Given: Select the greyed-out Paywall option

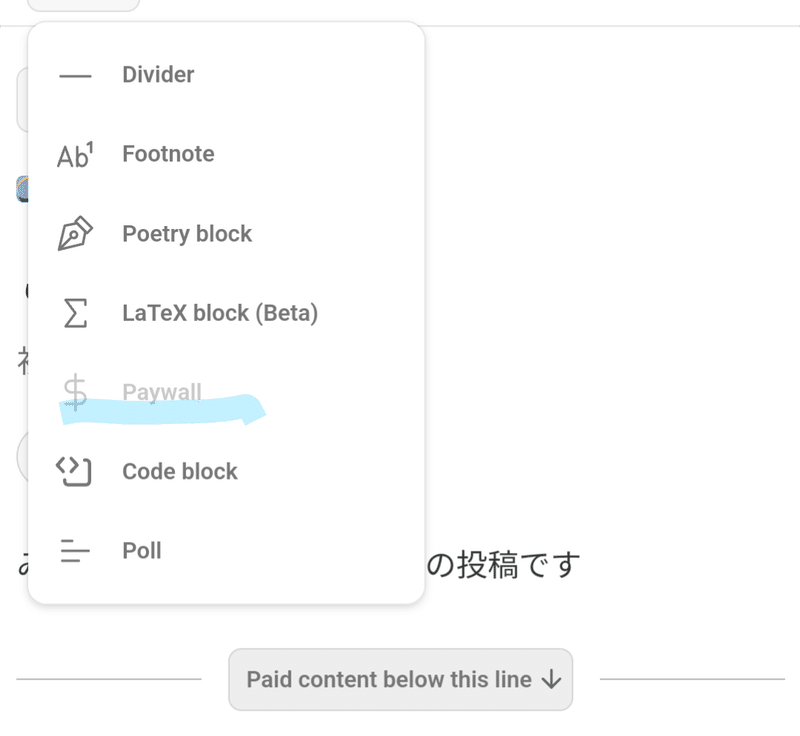Looking at the screenshot, I should [226, 392].
